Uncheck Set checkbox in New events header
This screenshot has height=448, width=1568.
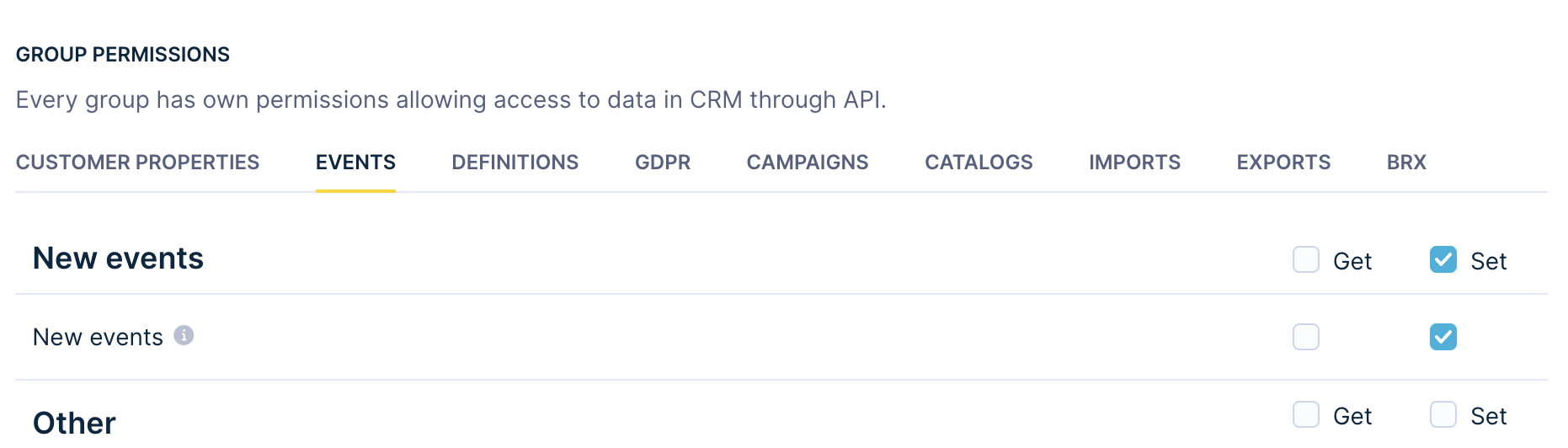(x=1443, y=259)
